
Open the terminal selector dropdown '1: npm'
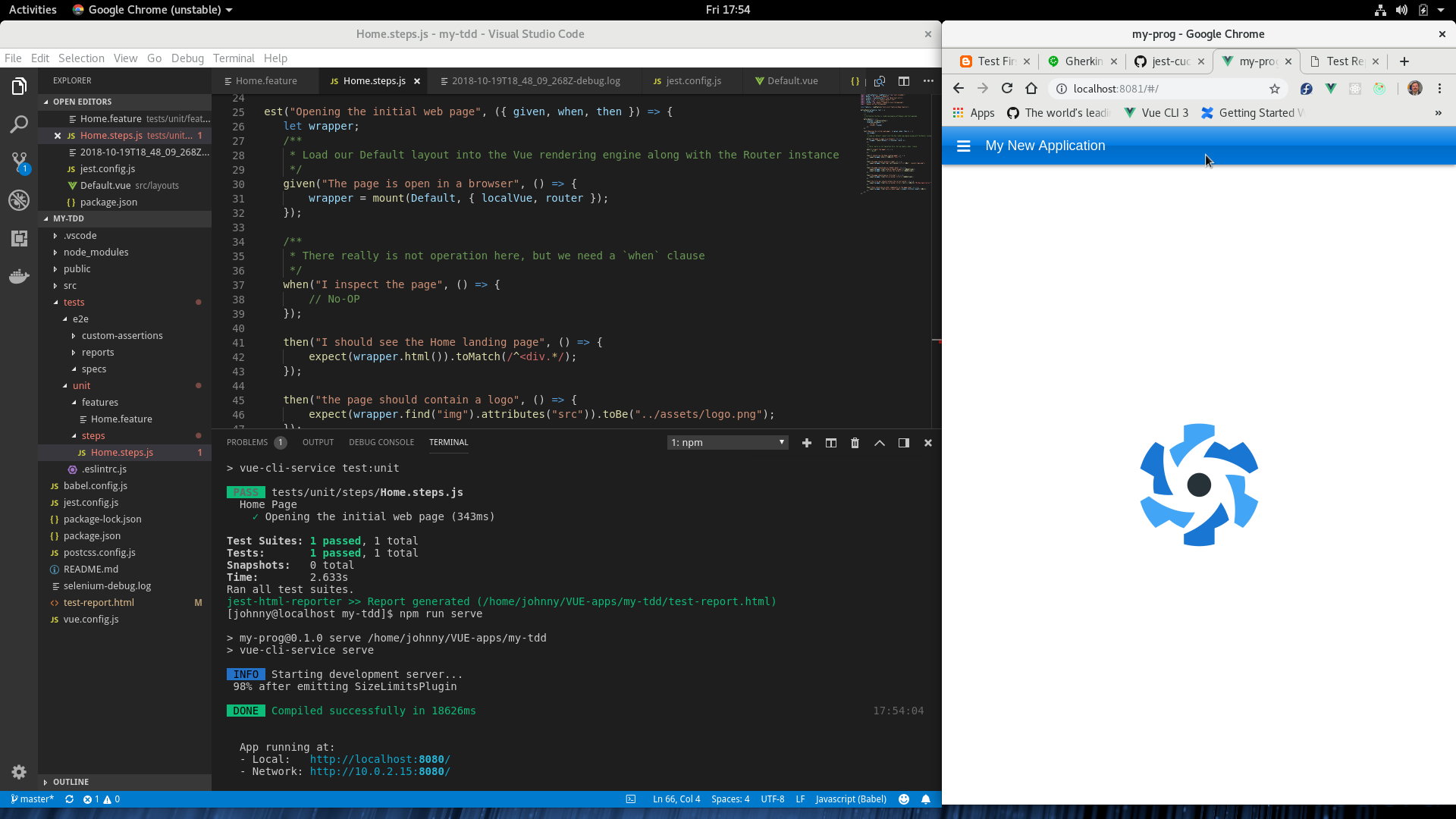coord(726,443)
